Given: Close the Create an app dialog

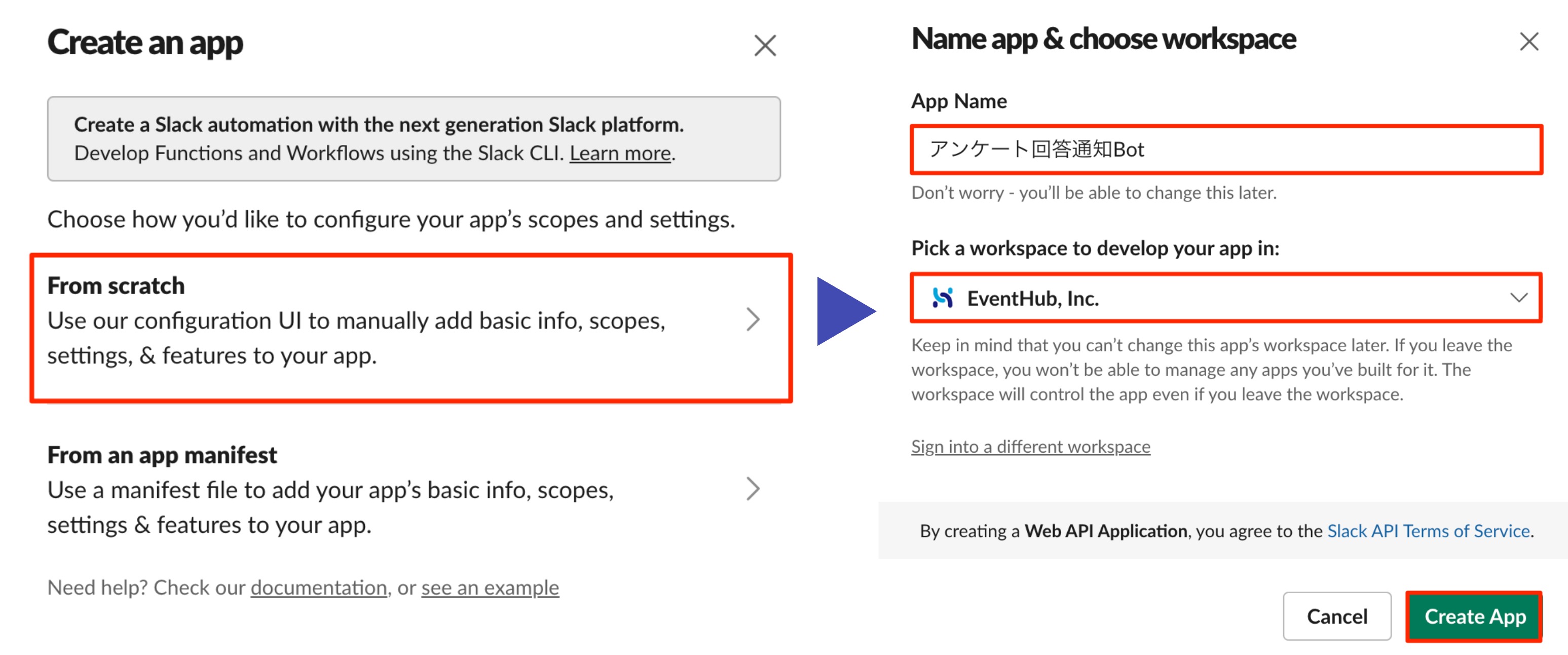Looking at the screenshot, I should [765, 45].
